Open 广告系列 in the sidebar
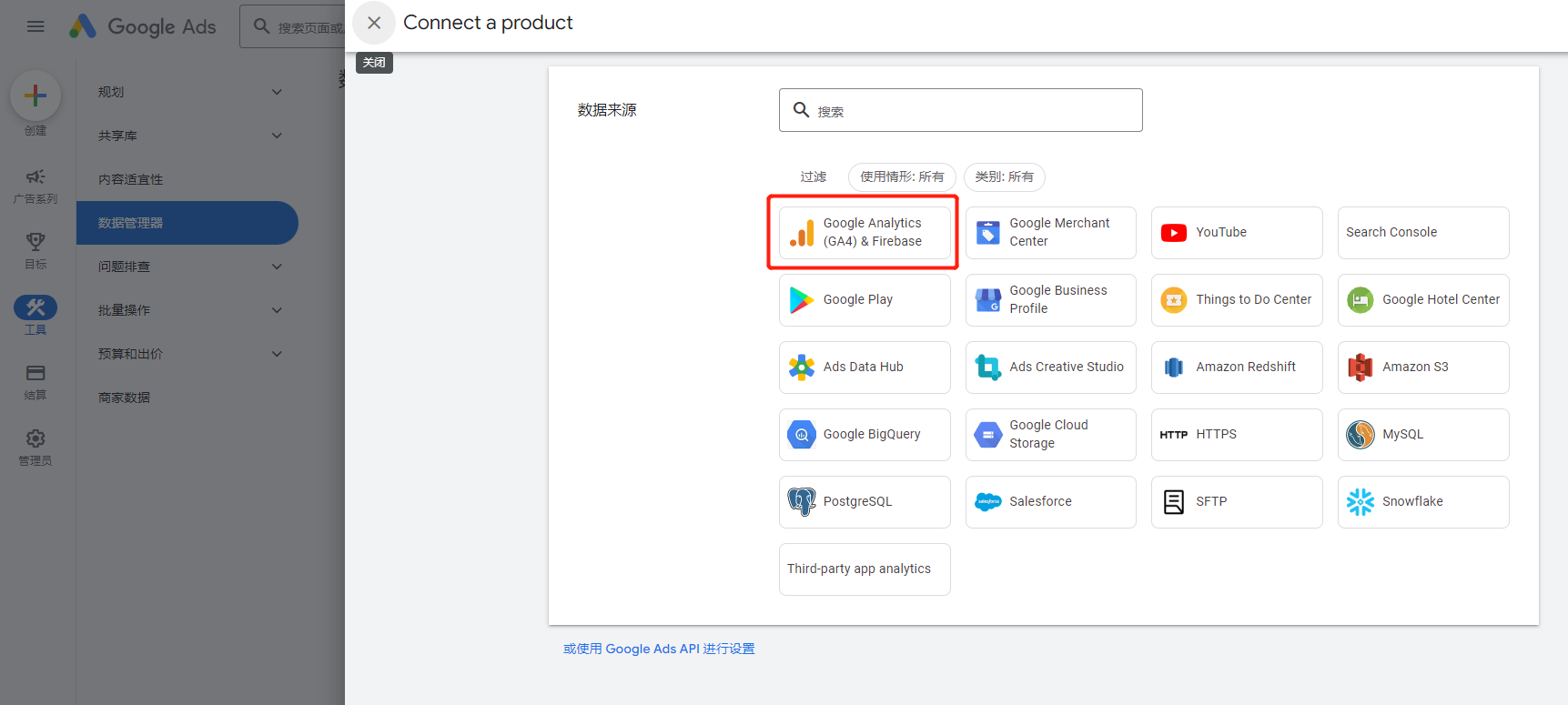Viewport: 1568px width, 705px height. point(35,186)
